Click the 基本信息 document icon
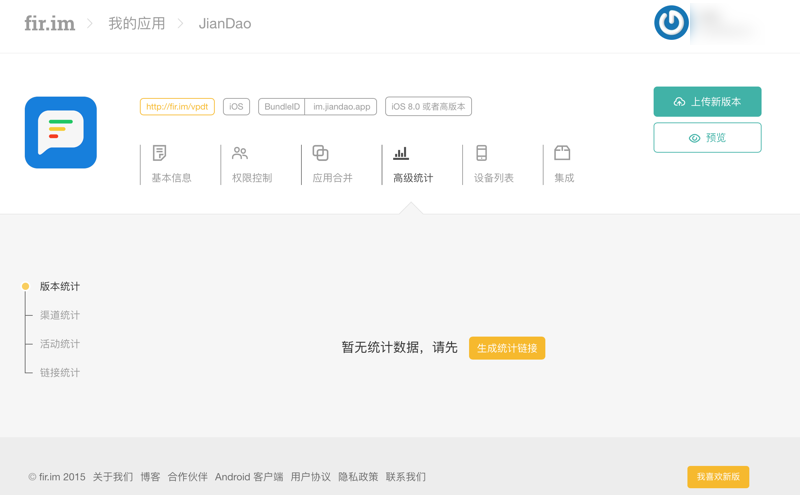 pos(159,153)
